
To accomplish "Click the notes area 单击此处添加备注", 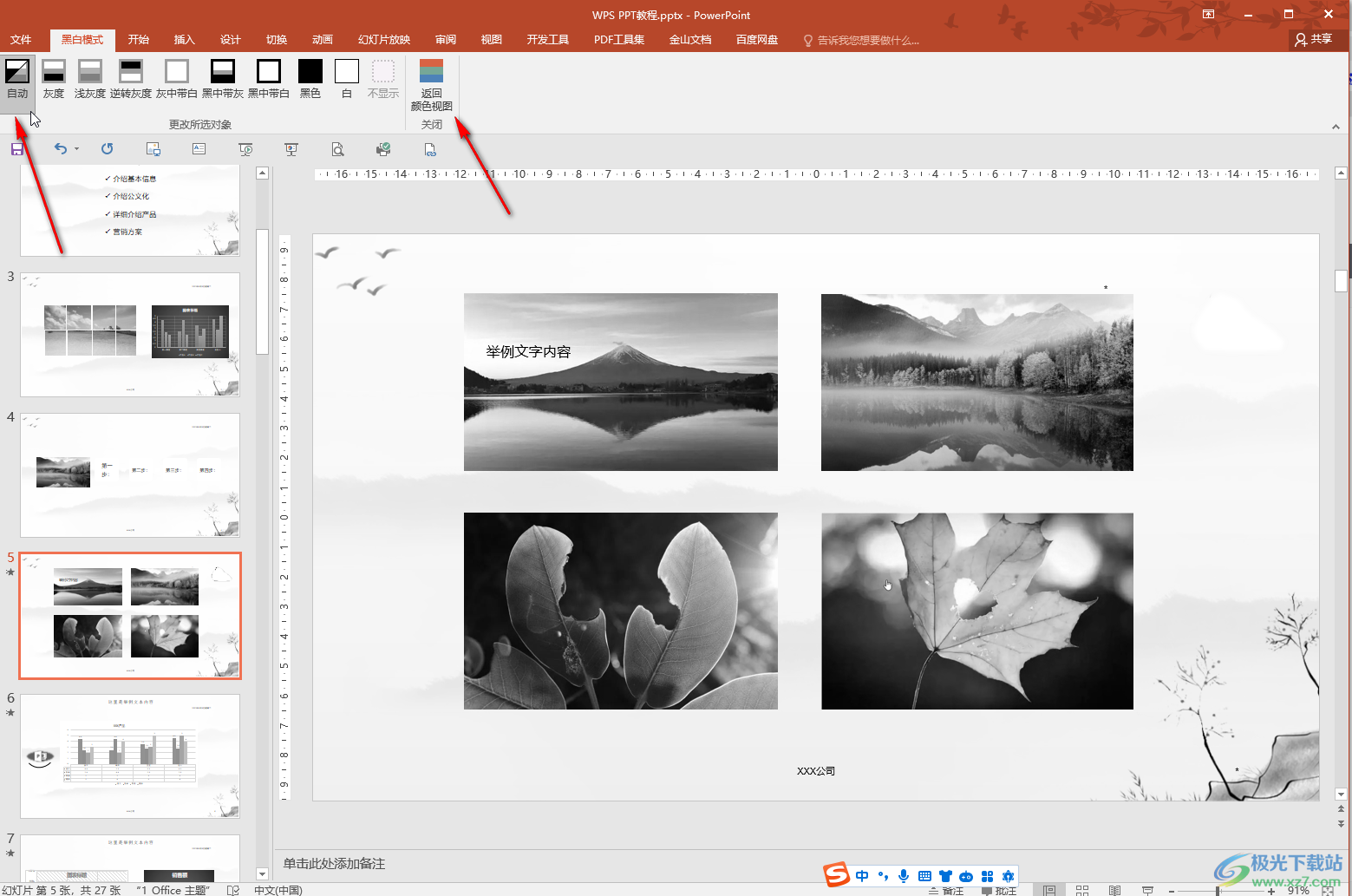I will click(334, 864).
